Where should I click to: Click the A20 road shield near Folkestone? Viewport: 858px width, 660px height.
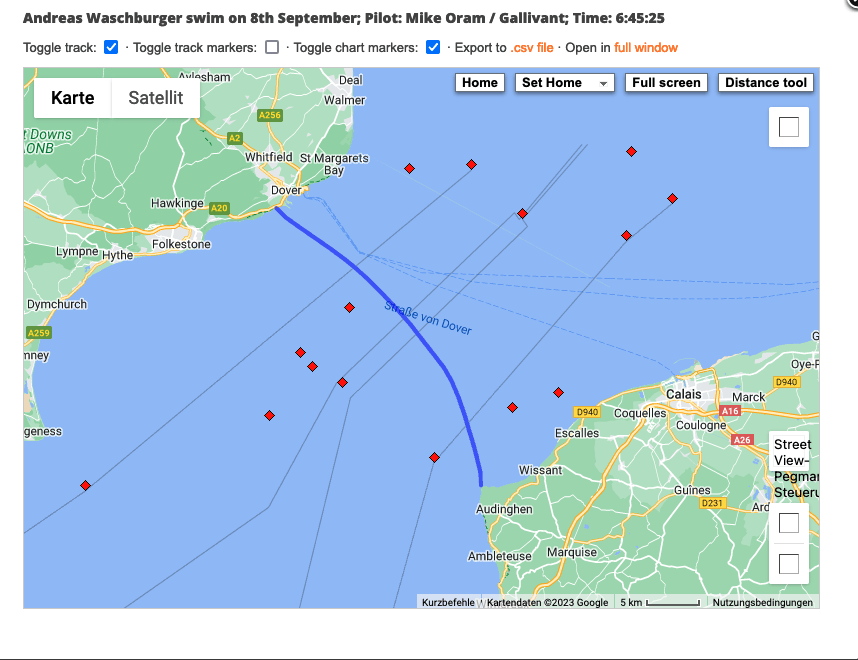tap(219, 208)
